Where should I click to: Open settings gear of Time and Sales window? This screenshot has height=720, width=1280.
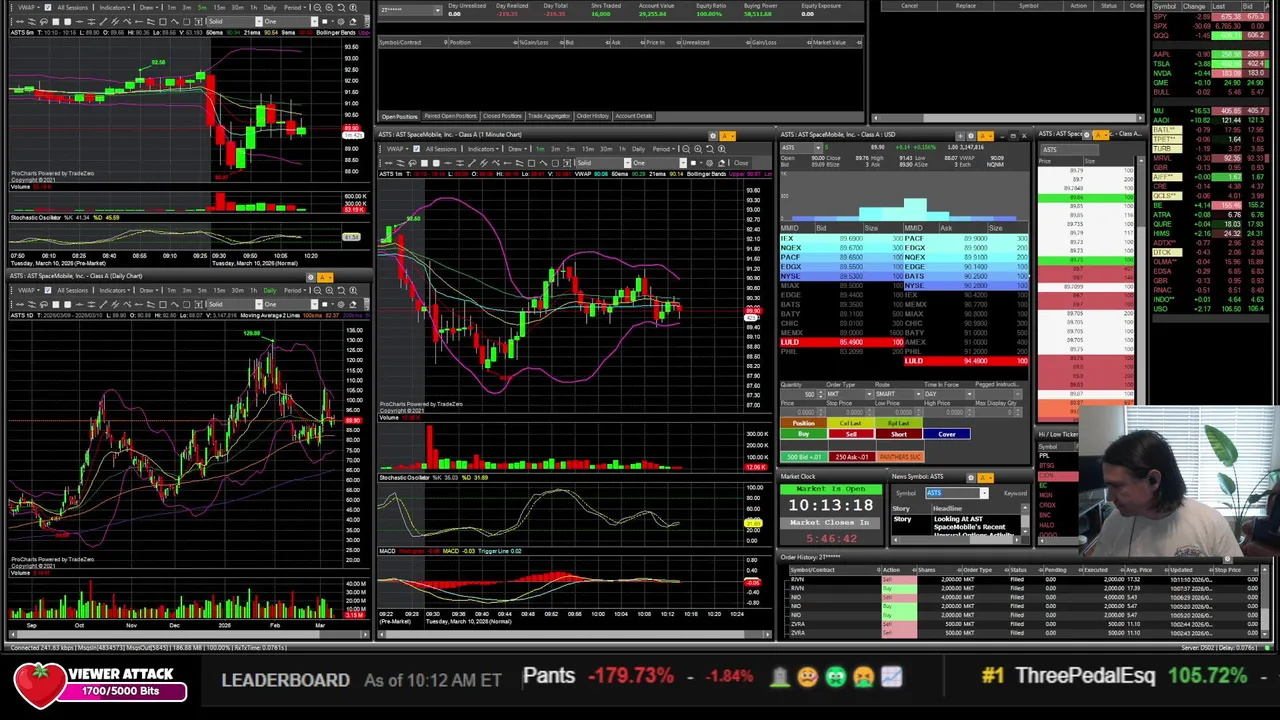click(1086, 134)
